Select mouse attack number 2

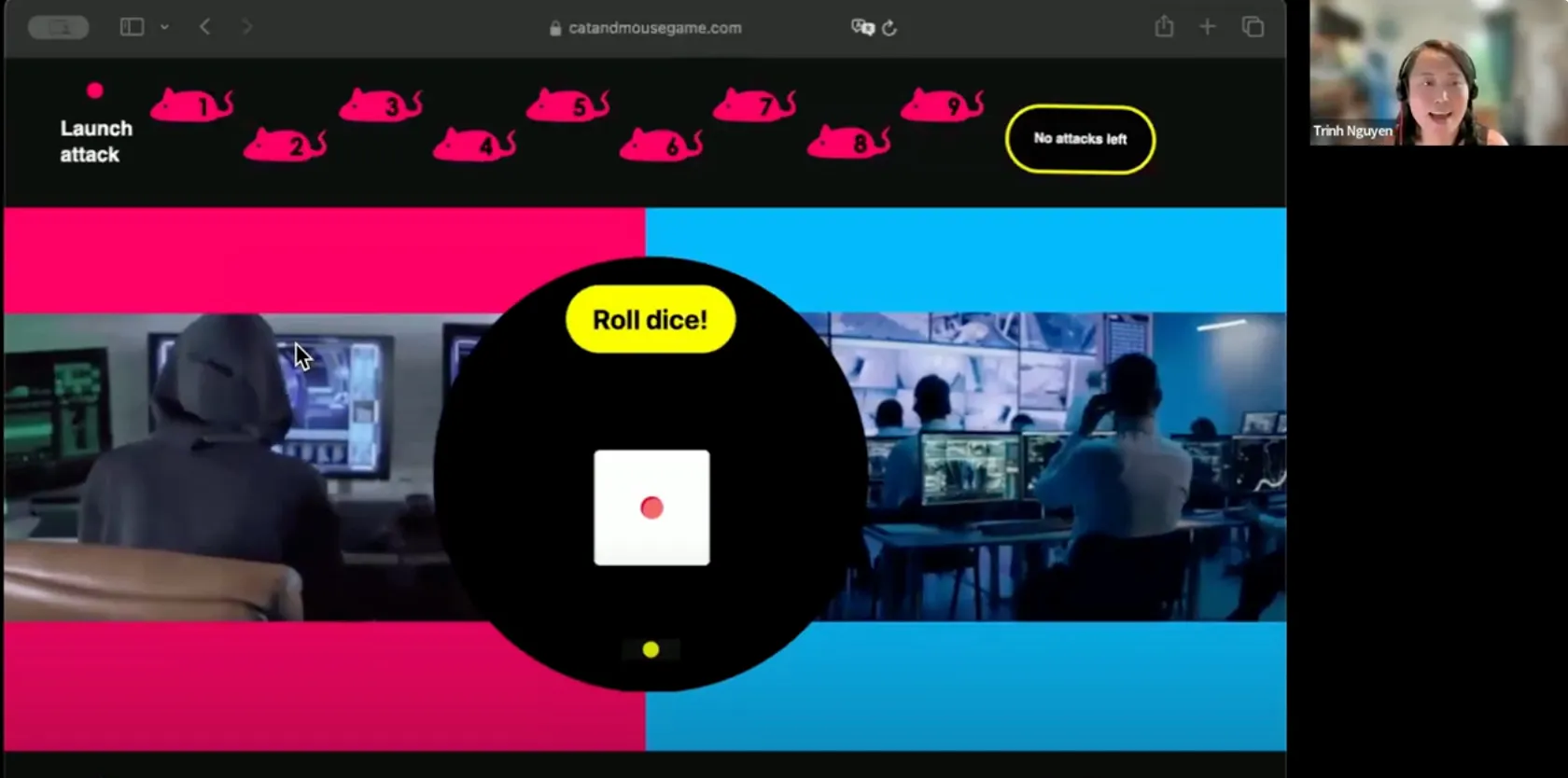coord(286,145)
